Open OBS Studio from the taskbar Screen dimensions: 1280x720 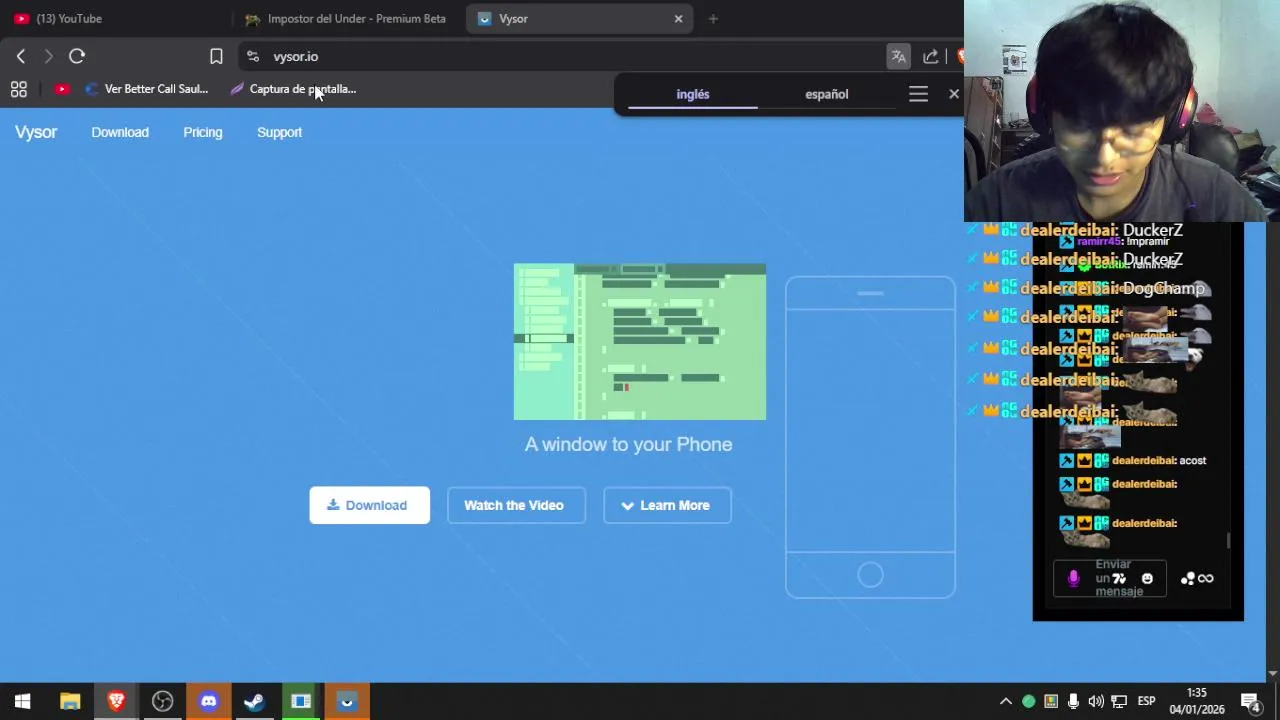point(162,701)
